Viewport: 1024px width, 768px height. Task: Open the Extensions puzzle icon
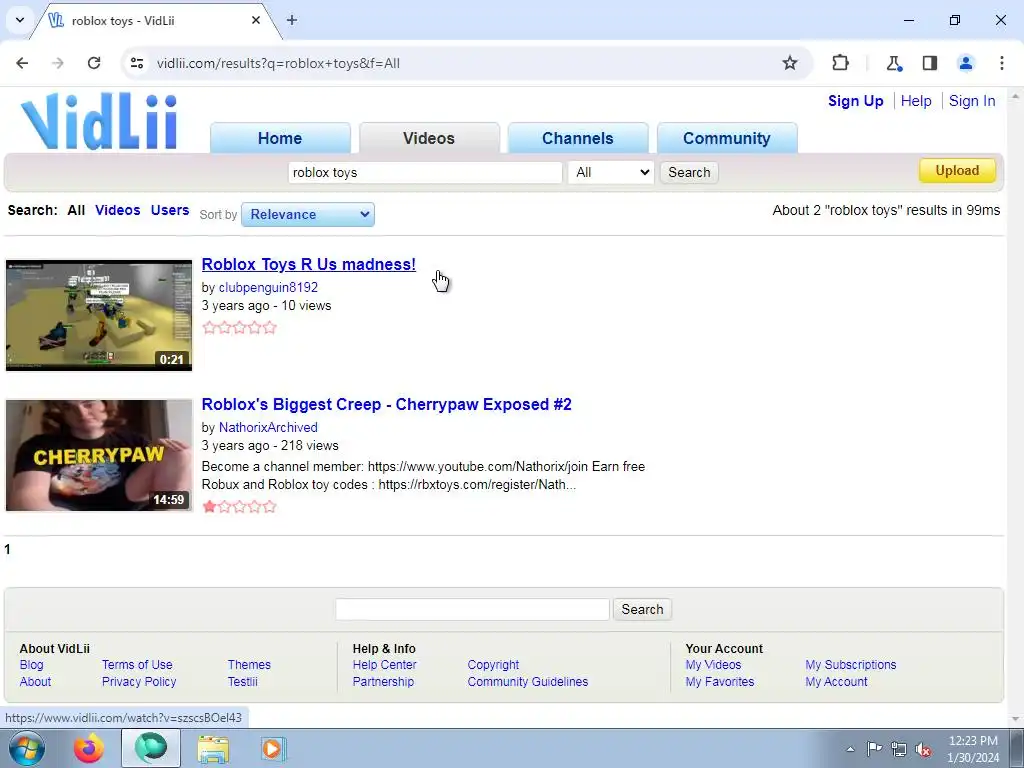click(840, 63)
